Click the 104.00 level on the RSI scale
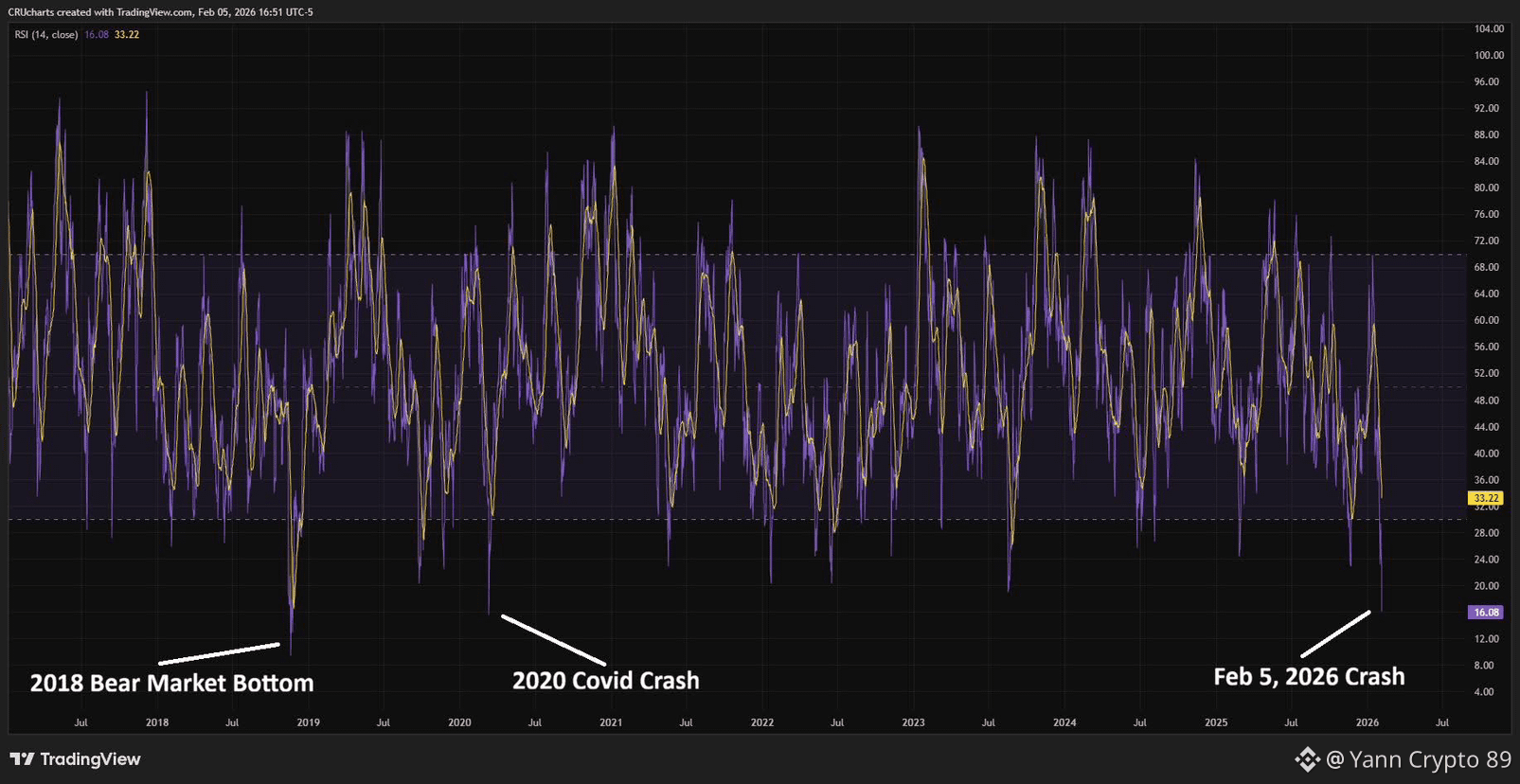The width and height of the screenshot is (1520, 784). (x=1489, y=29)
